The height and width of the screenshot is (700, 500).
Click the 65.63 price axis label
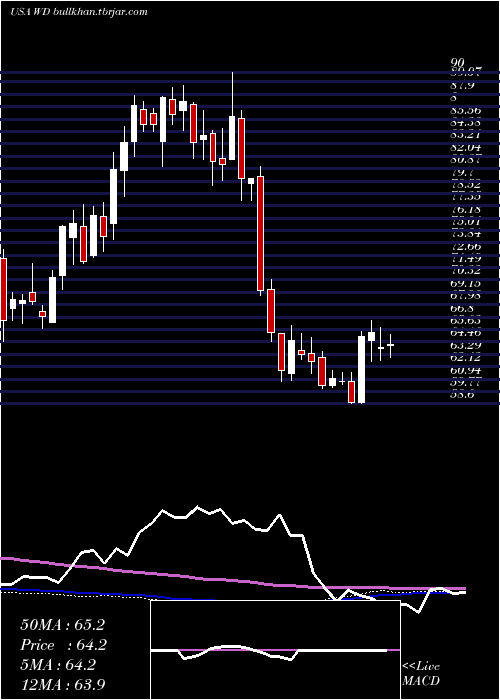(x=465, y=320)
